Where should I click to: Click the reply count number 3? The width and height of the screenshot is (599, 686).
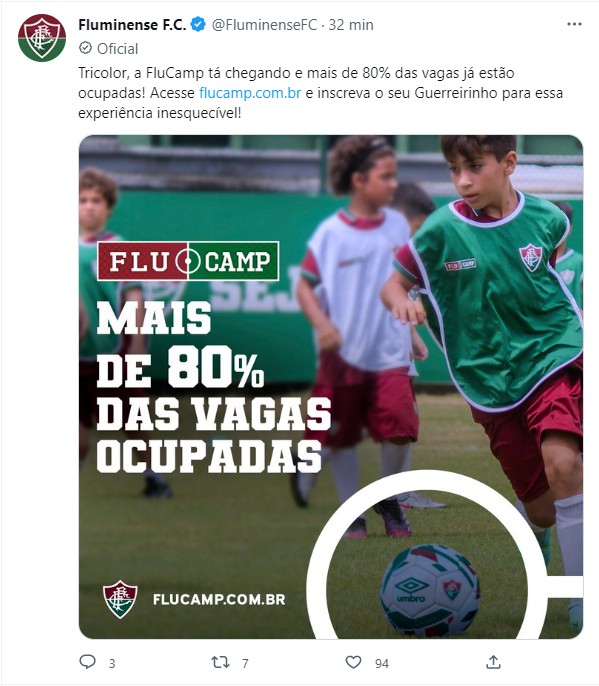click(112, 664)
